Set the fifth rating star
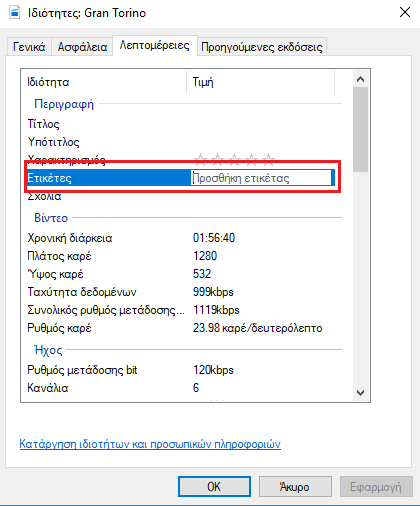Viewport: 420px width, 506px height. [268, 160]
